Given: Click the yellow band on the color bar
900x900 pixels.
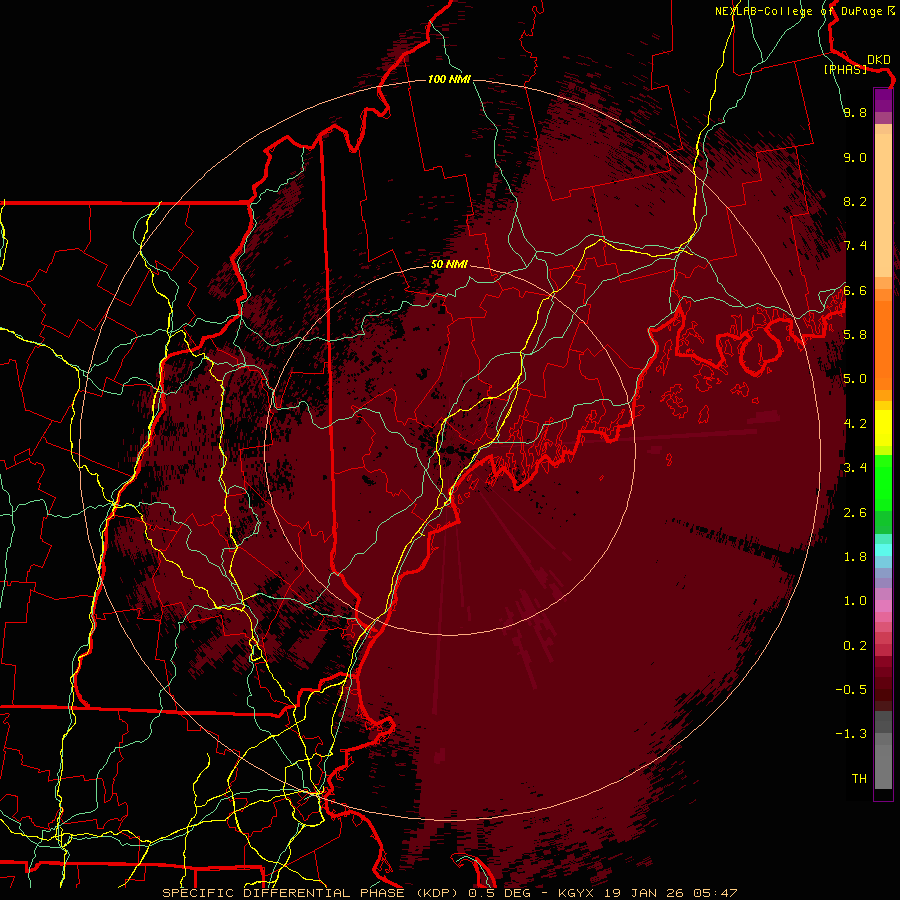Looking at the screenshot, I should 883,428.
